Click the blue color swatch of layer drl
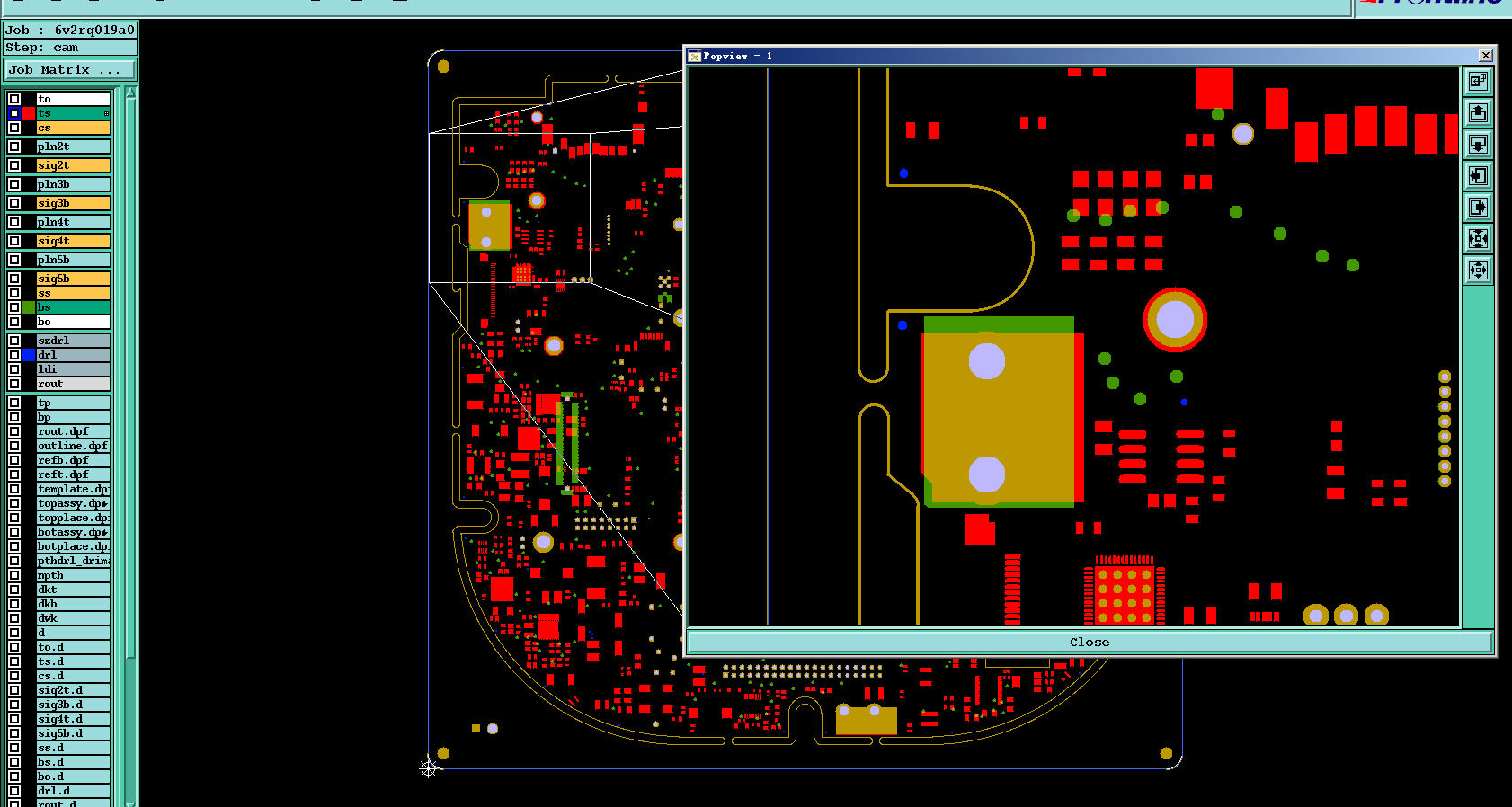 pos(29,355)
